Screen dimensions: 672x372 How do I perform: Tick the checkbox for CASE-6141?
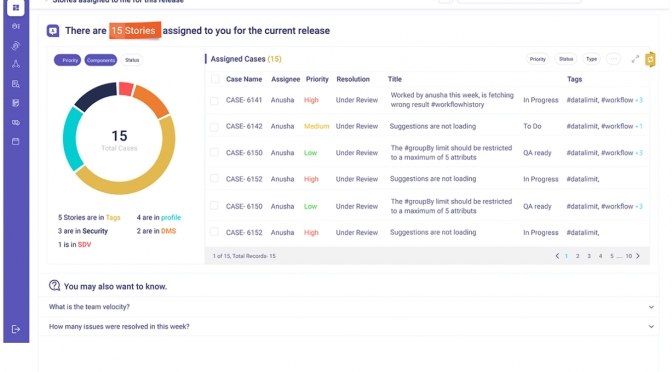[x=214, y=100]
